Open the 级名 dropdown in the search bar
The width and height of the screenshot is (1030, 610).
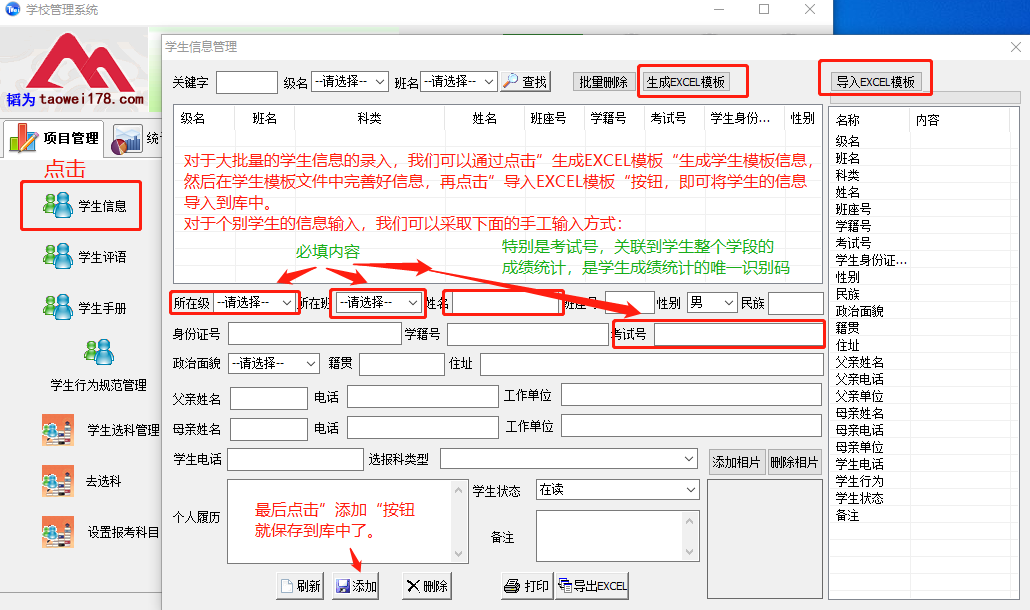pyautogui.click(x=349, y=81)
